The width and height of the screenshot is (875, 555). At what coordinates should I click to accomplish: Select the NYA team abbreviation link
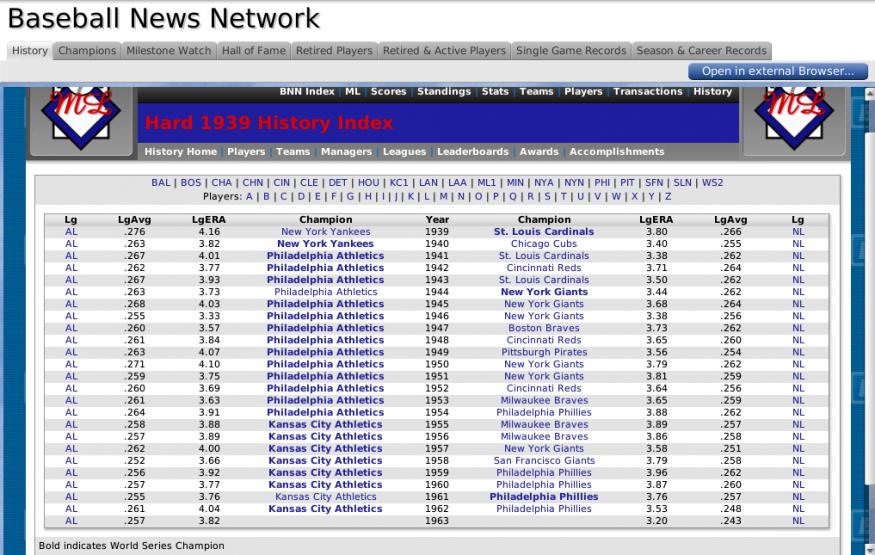pos(543,183)
